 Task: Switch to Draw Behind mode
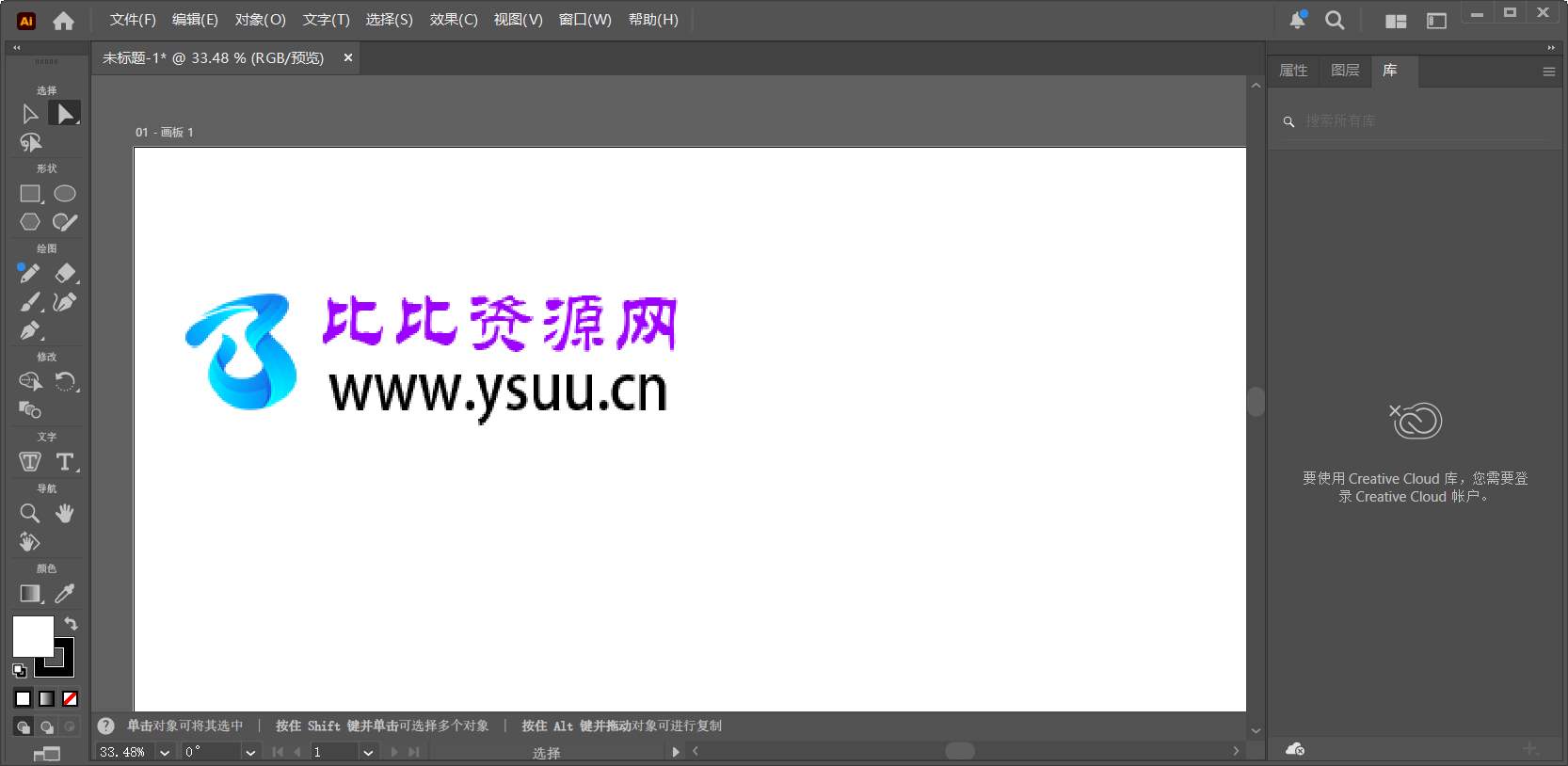[46, 727]
